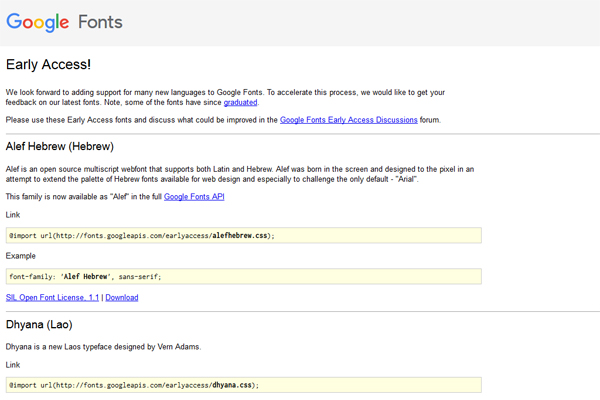Click 'Dhyana is a new Laos typeface' text
Viewport: 600px width, 400px height.
click(x=103, y=347)
